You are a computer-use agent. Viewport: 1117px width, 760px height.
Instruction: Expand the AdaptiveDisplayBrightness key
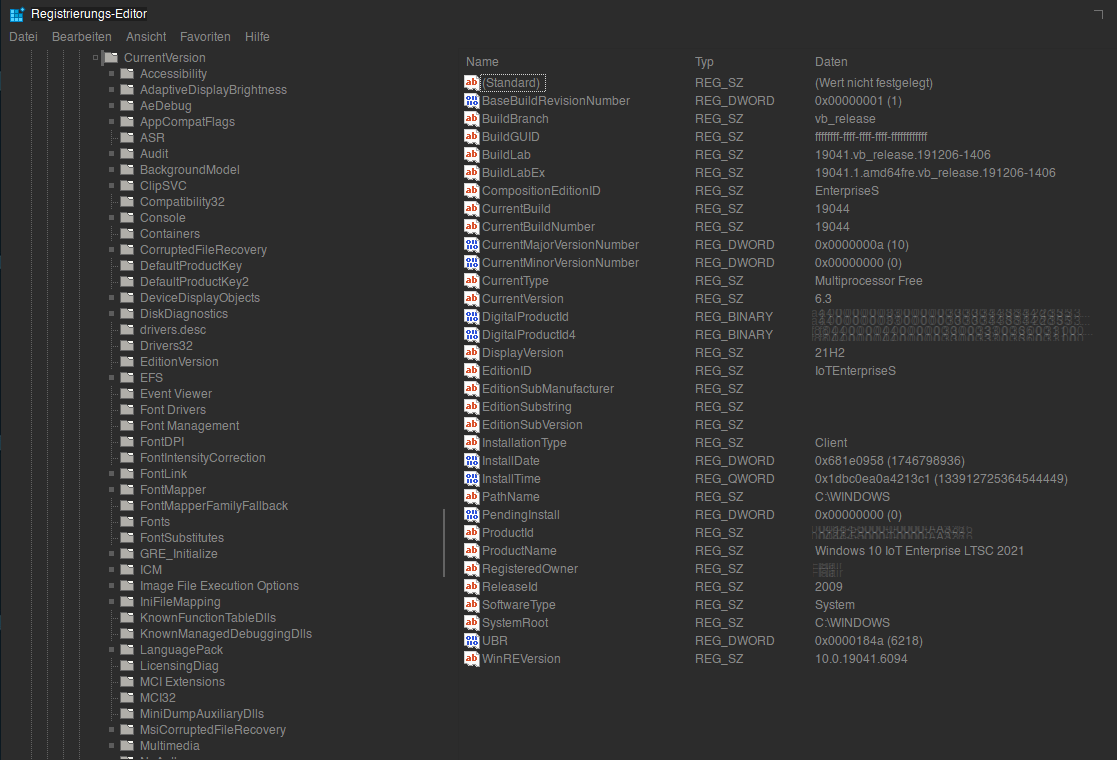(111, 90)
